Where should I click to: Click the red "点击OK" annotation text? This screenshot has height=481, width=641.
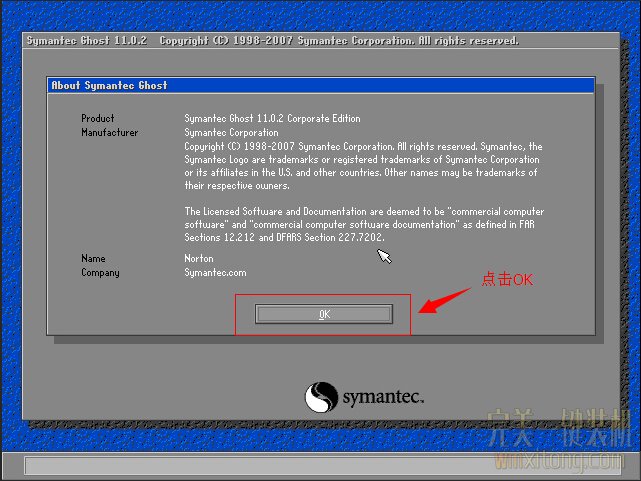[507, 280]
